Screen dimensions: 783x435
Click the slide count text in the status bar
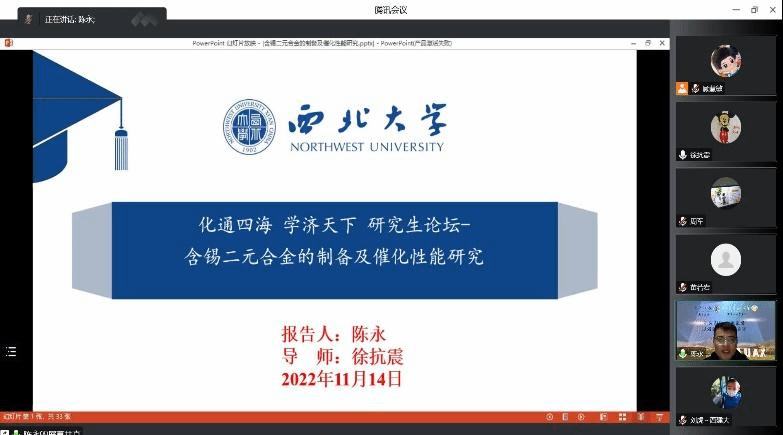coord(36,416)
